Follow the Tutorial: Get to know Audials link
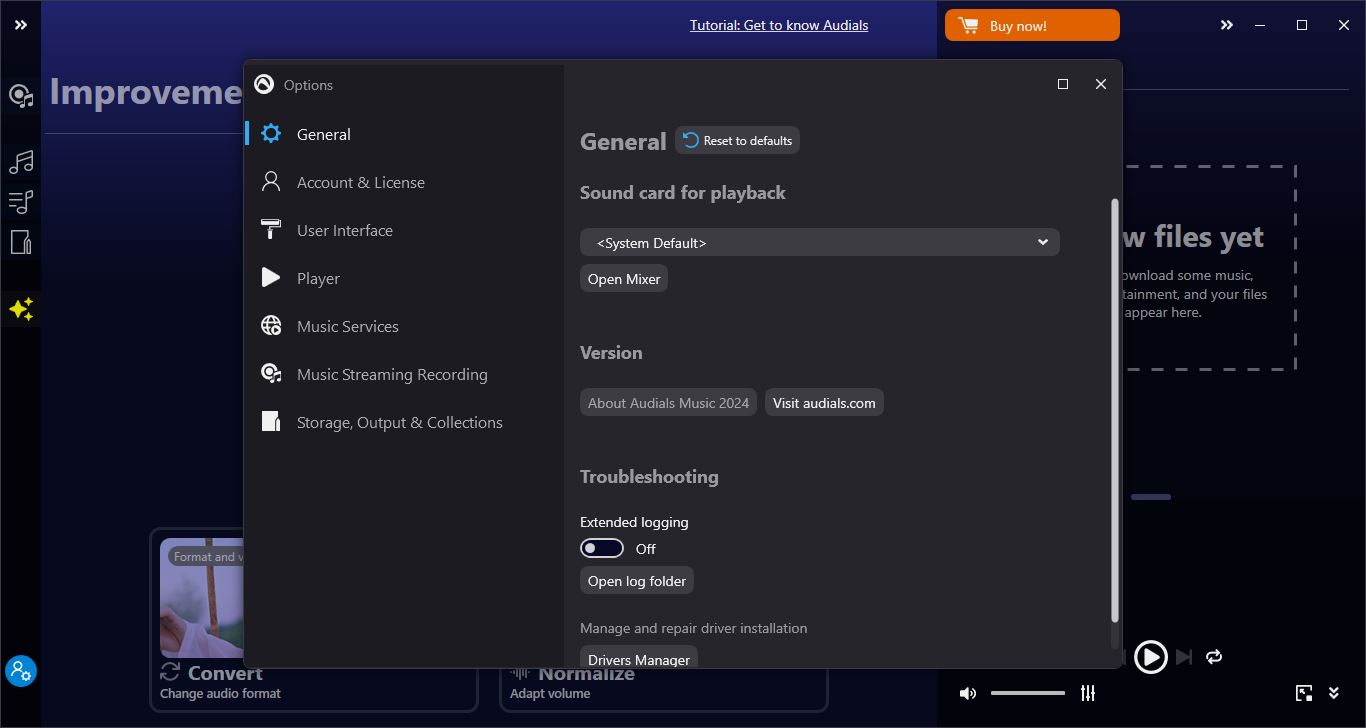Viewport: 1366px width, 728px height. 779,25
